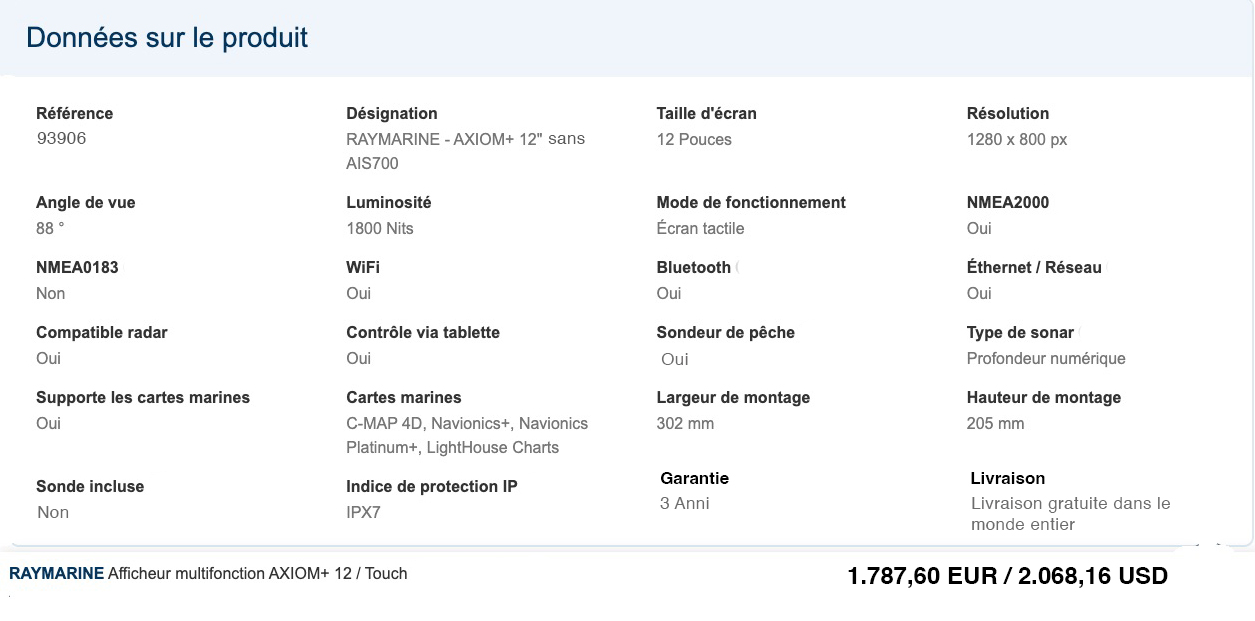The width and height of the screenshot is (1255, 621).
Task: Click the Désignation value RAYMARINE AXIOM+ 12"
Action: pos(465,151)
